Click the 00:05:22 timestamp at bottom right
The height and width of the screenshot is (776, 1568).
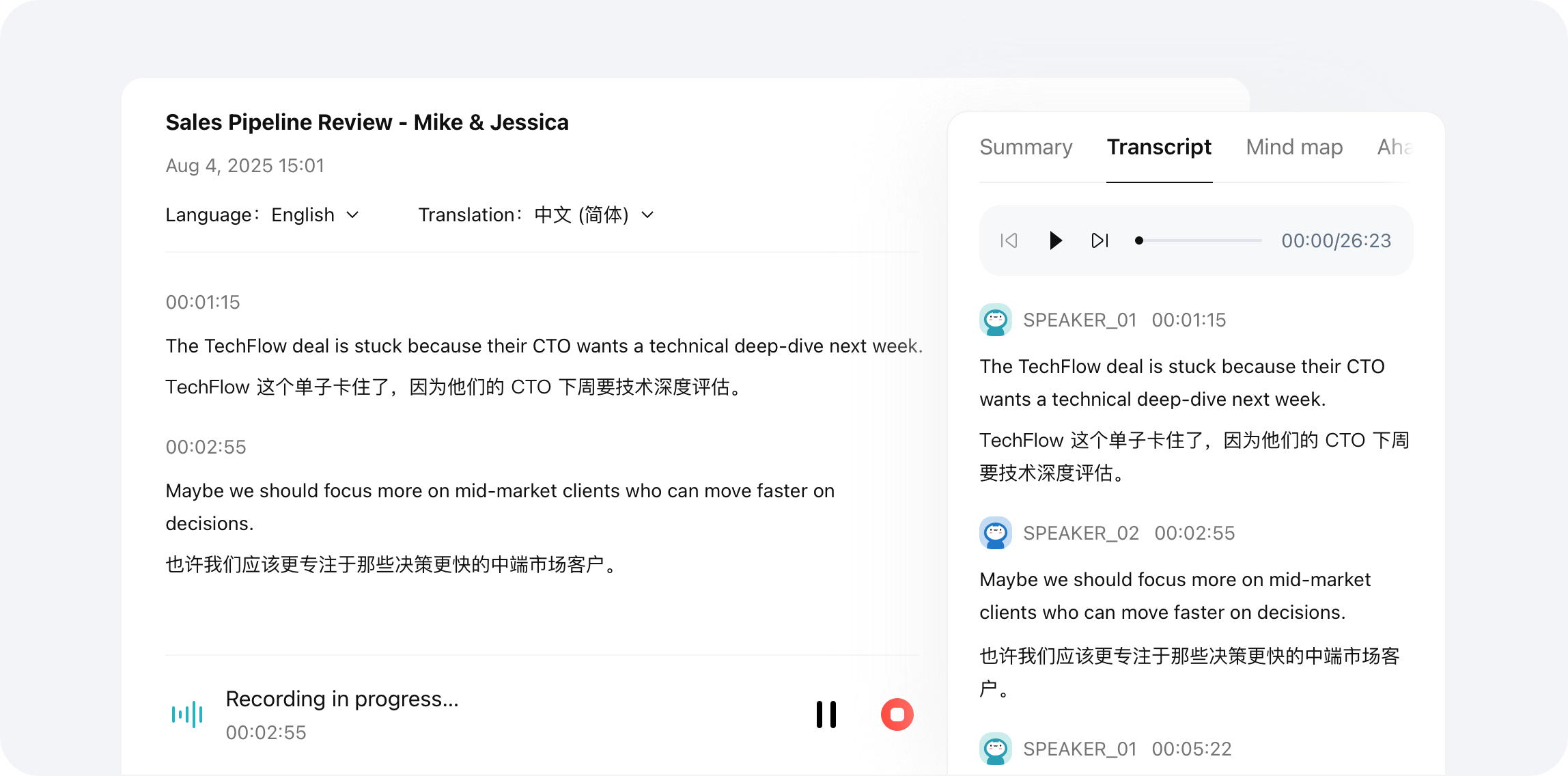pos(1191,749)
